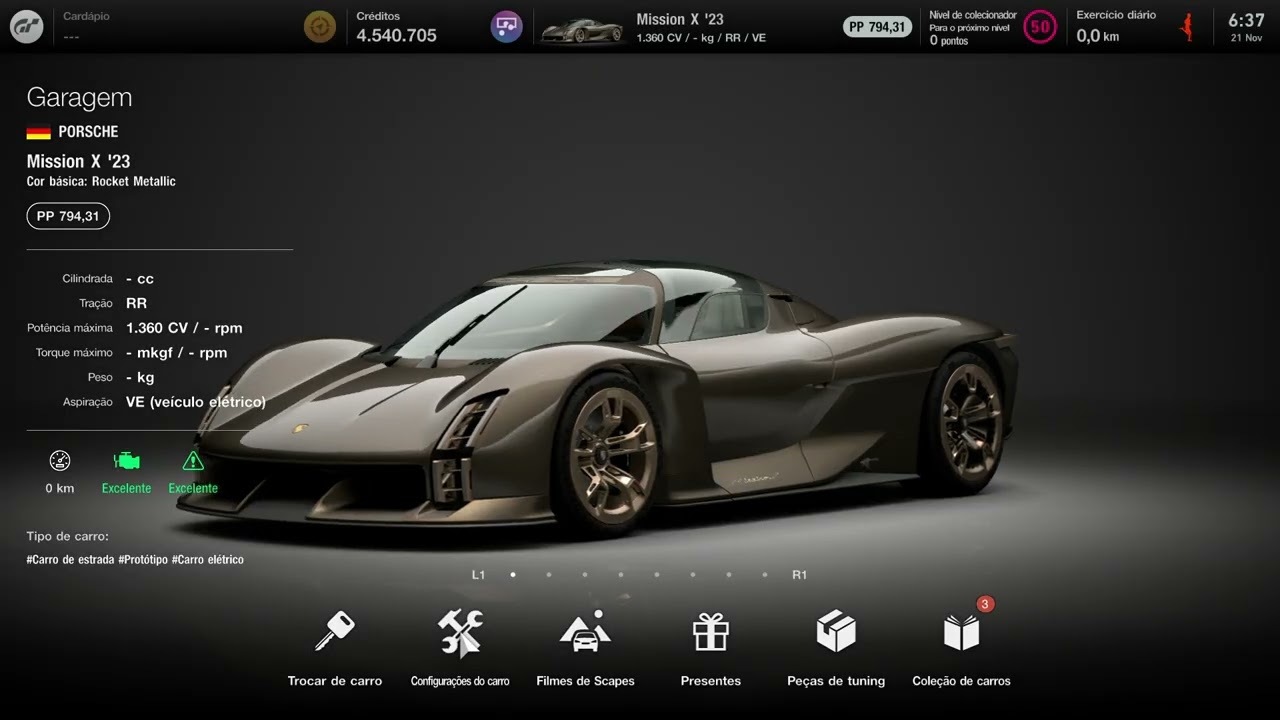
Task: Click the odometer 0 km icon
Action: pyautogui.click(x=60, y=461)
